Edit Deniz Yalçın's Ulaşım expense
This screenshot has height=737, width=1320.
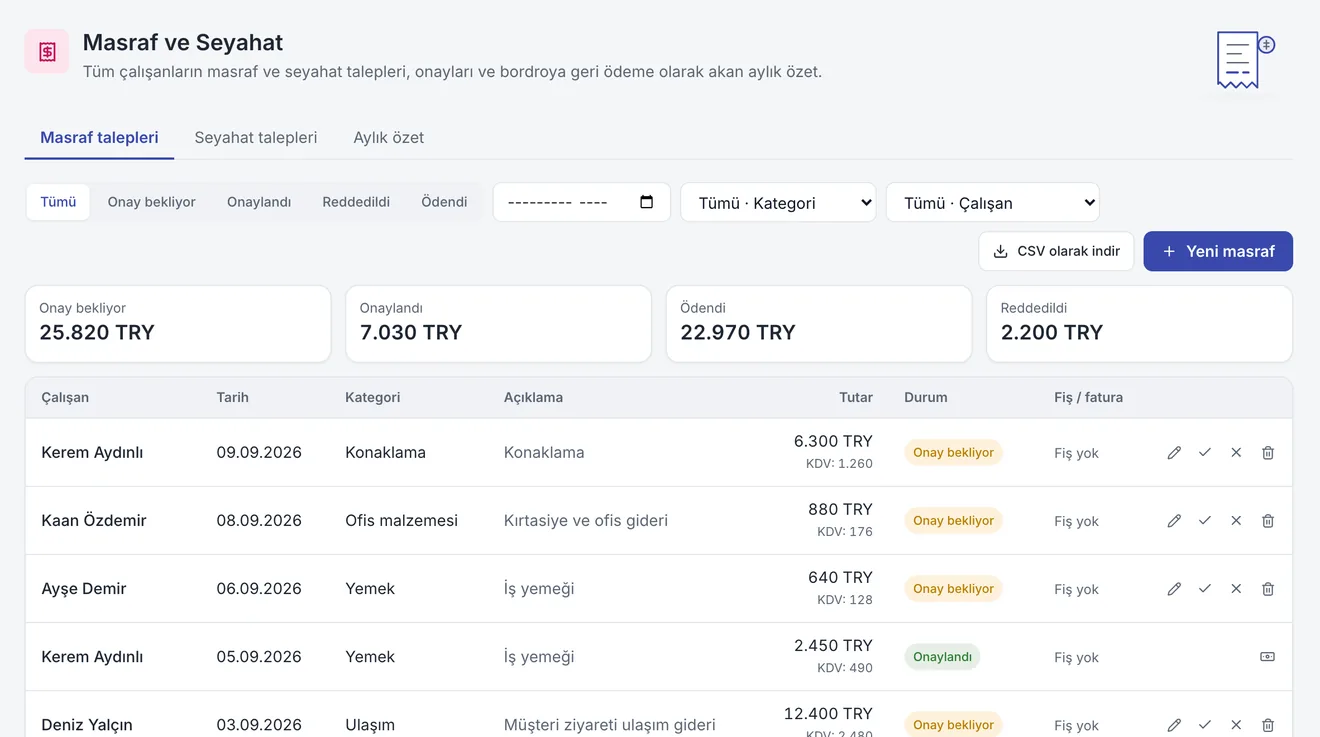[1174, 725]
